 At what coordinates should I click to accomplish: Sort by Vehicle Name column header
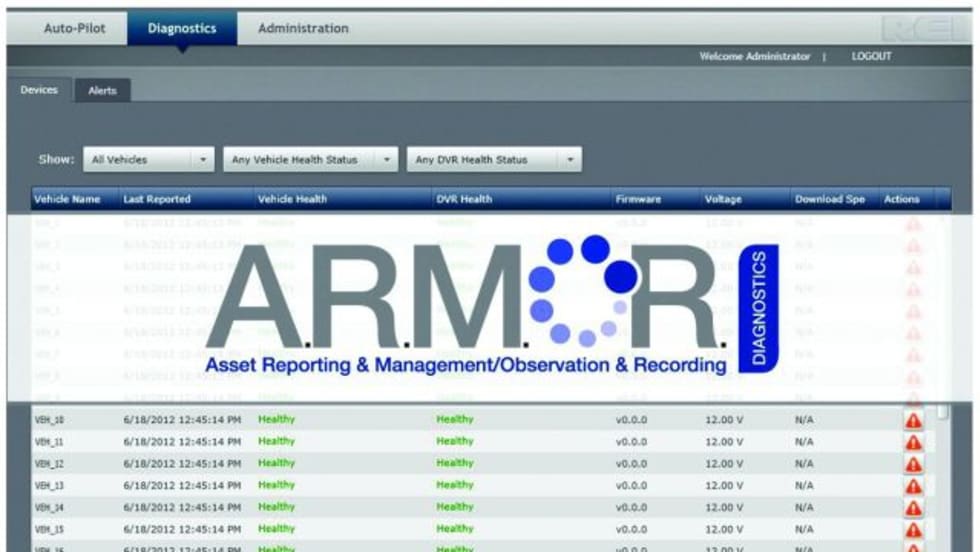tap(68, 200)
